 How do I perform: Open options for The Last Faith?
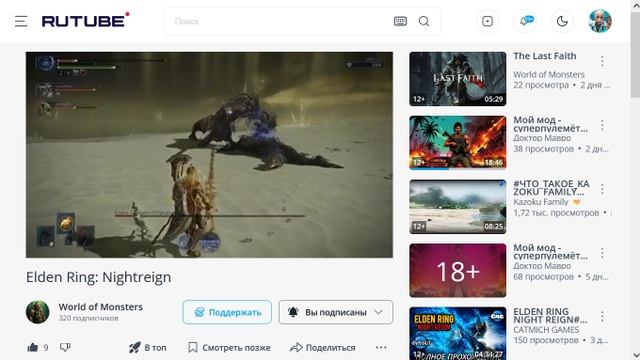[602, 61]
